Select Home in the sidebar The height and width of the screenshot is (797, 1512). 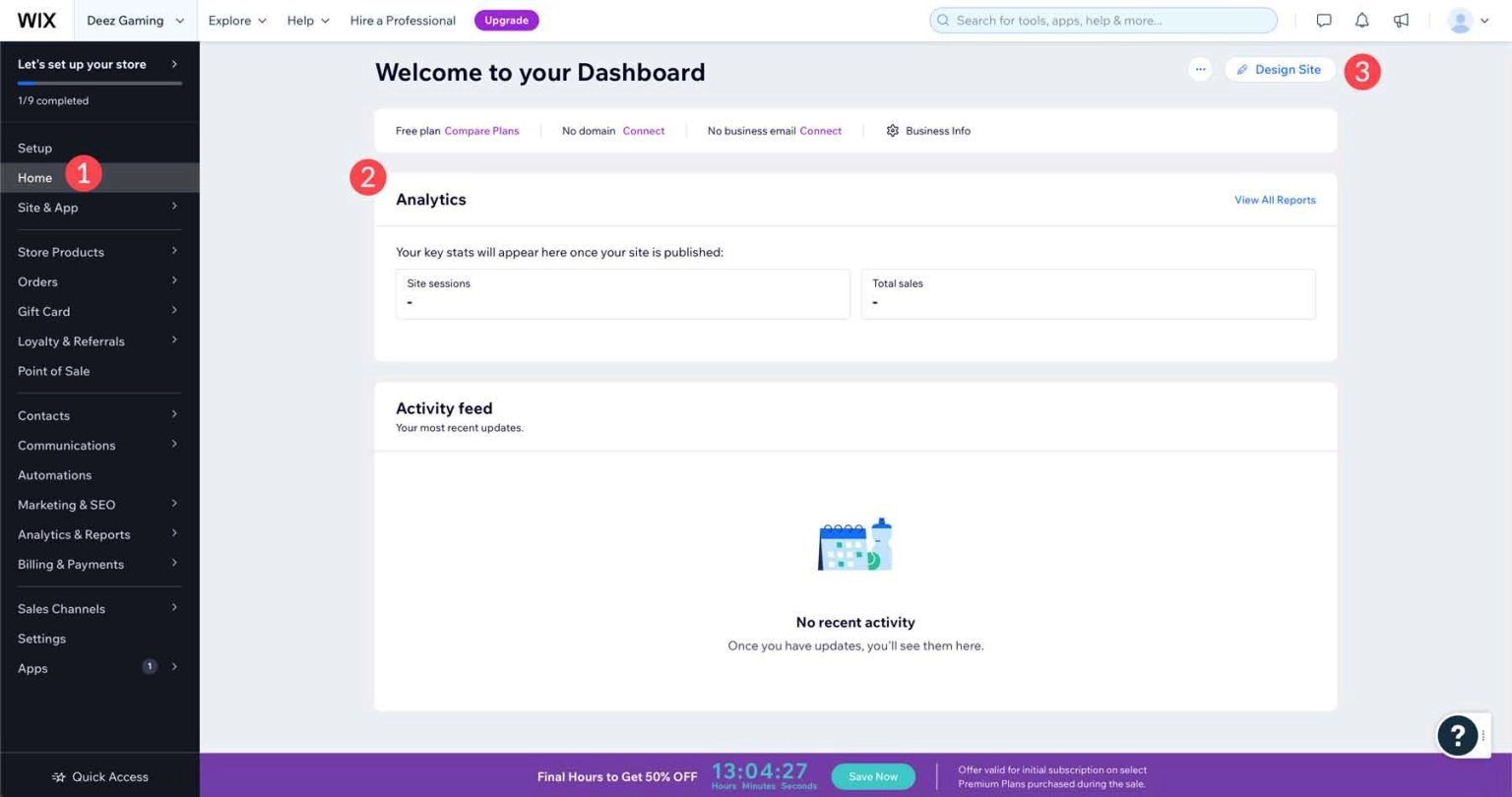click(34, 177)
